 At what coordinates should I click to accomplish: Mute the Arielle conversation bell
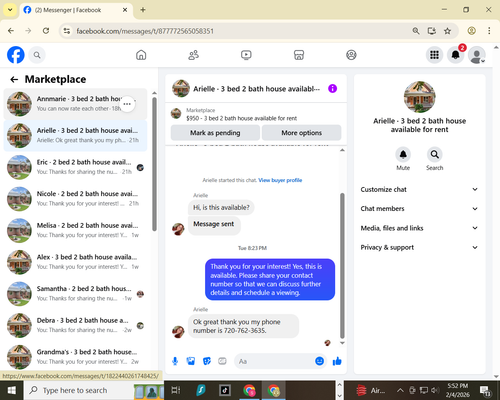click(403, 154)
